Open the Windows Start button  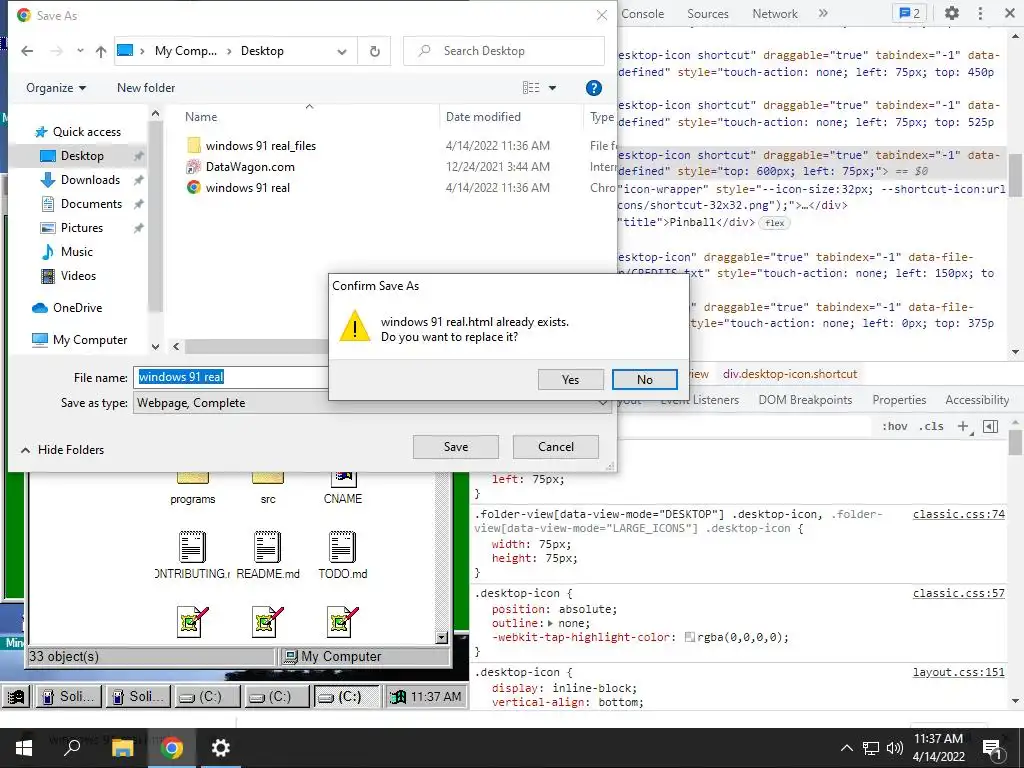[x=24, y=748]
